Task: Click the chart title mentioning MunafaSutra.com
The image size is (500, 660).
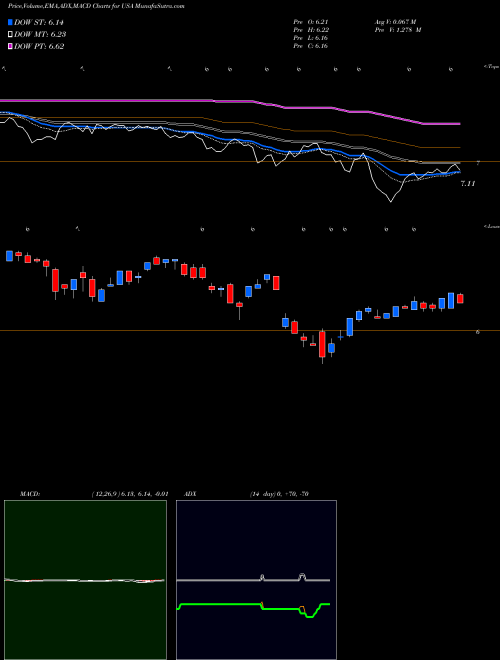Action: tap(96, 6)
